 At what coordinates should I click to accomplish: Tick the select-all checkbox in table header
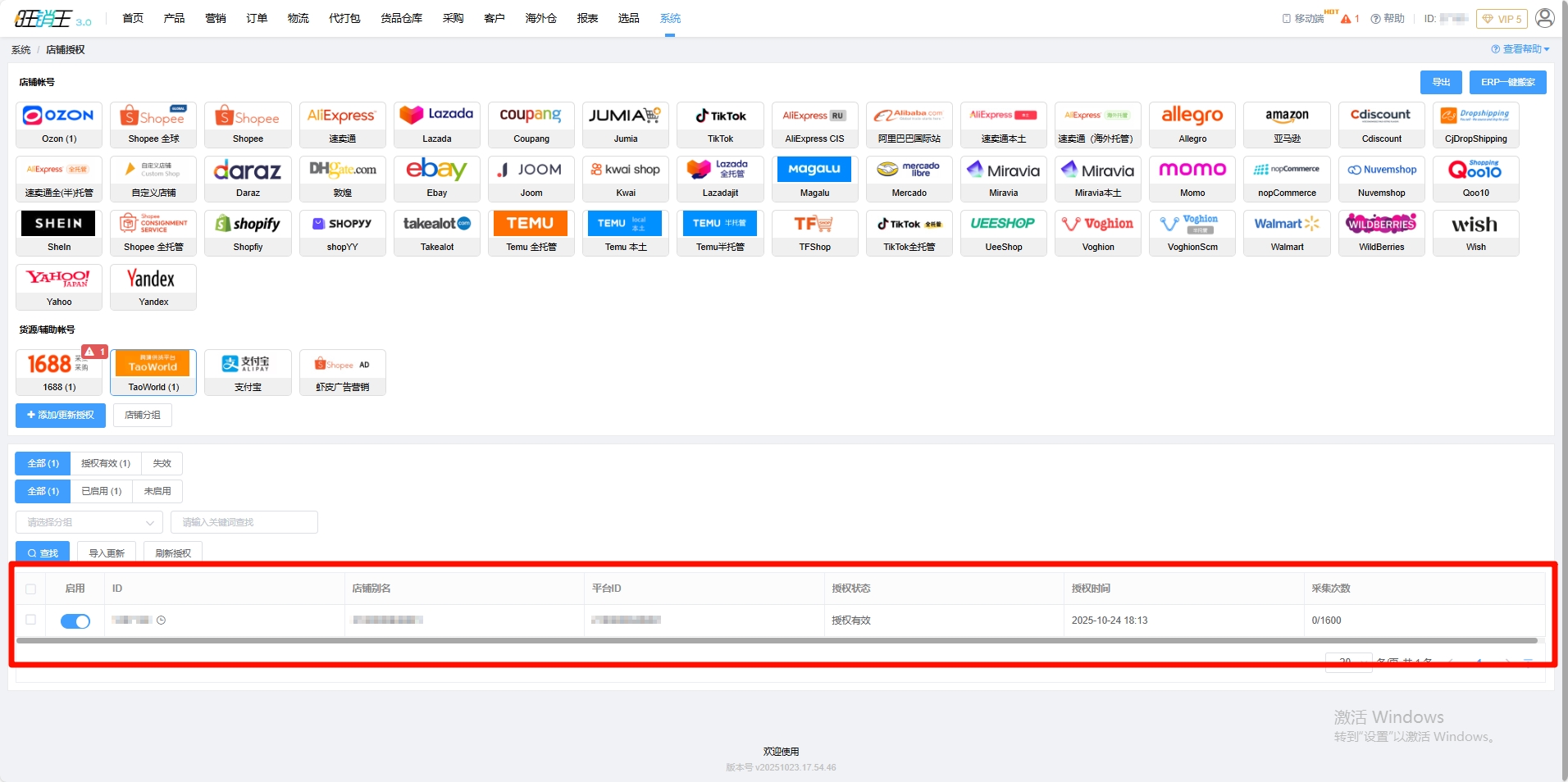[x=31, y=589]
